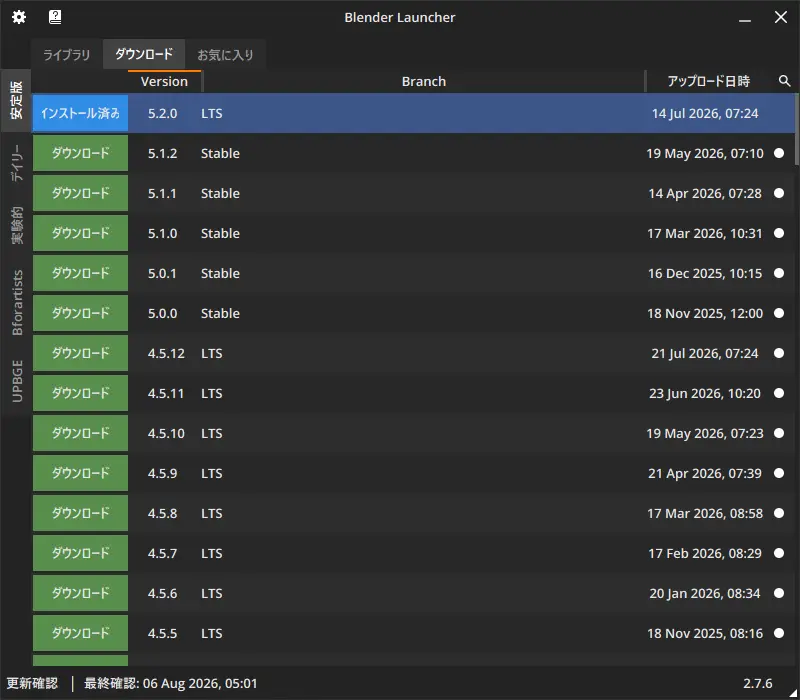Click the search magnifier icon
800x700 pixels.
(x=784, y=81)
